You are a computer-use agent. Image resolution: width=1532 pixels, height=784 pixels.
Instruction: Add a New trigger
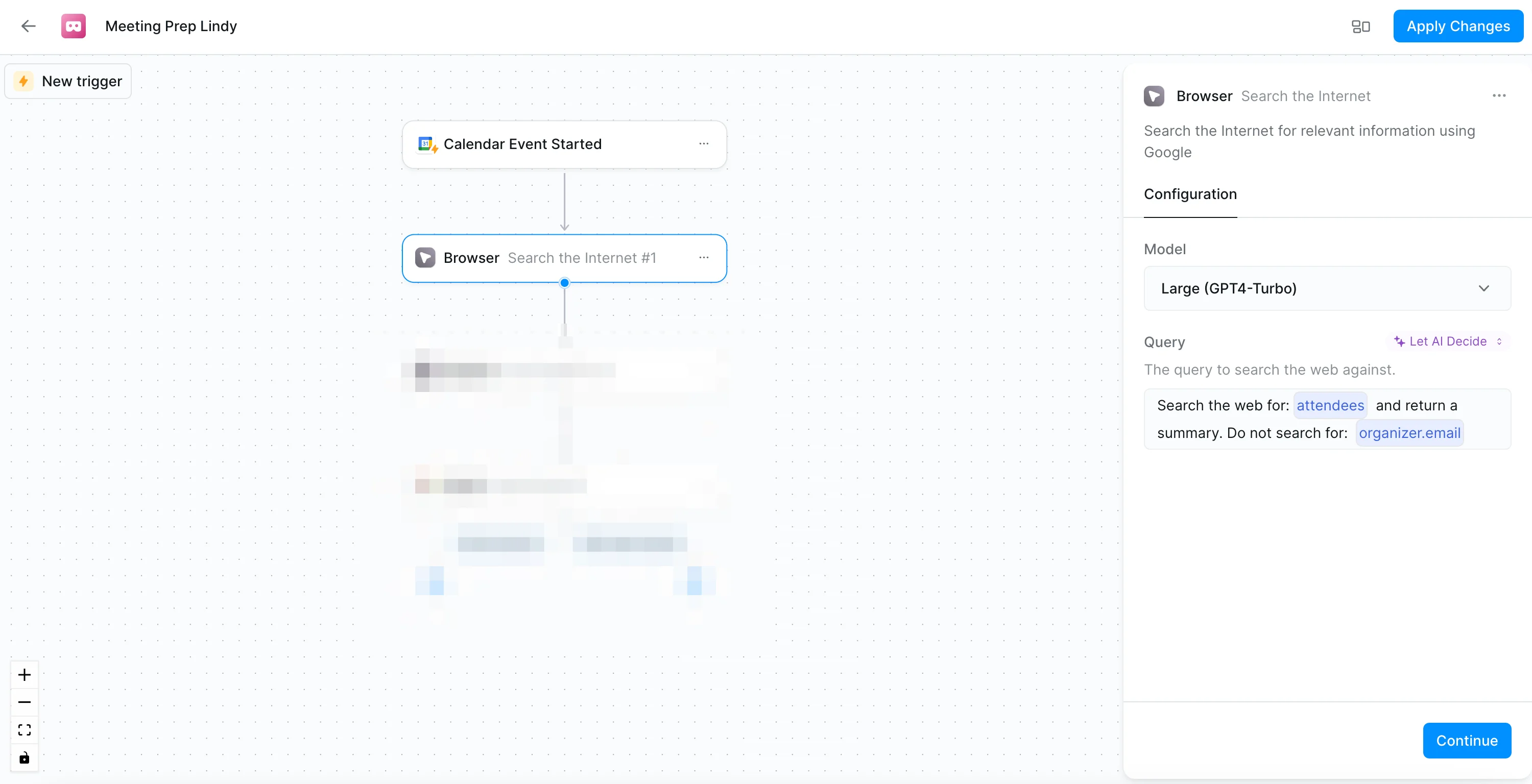click(x=68, y=82)
